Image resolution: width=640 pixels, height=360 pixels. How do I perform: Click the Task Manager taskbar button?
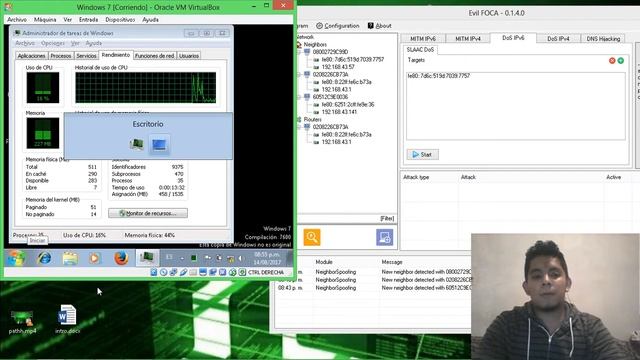[x=147, y=258]
